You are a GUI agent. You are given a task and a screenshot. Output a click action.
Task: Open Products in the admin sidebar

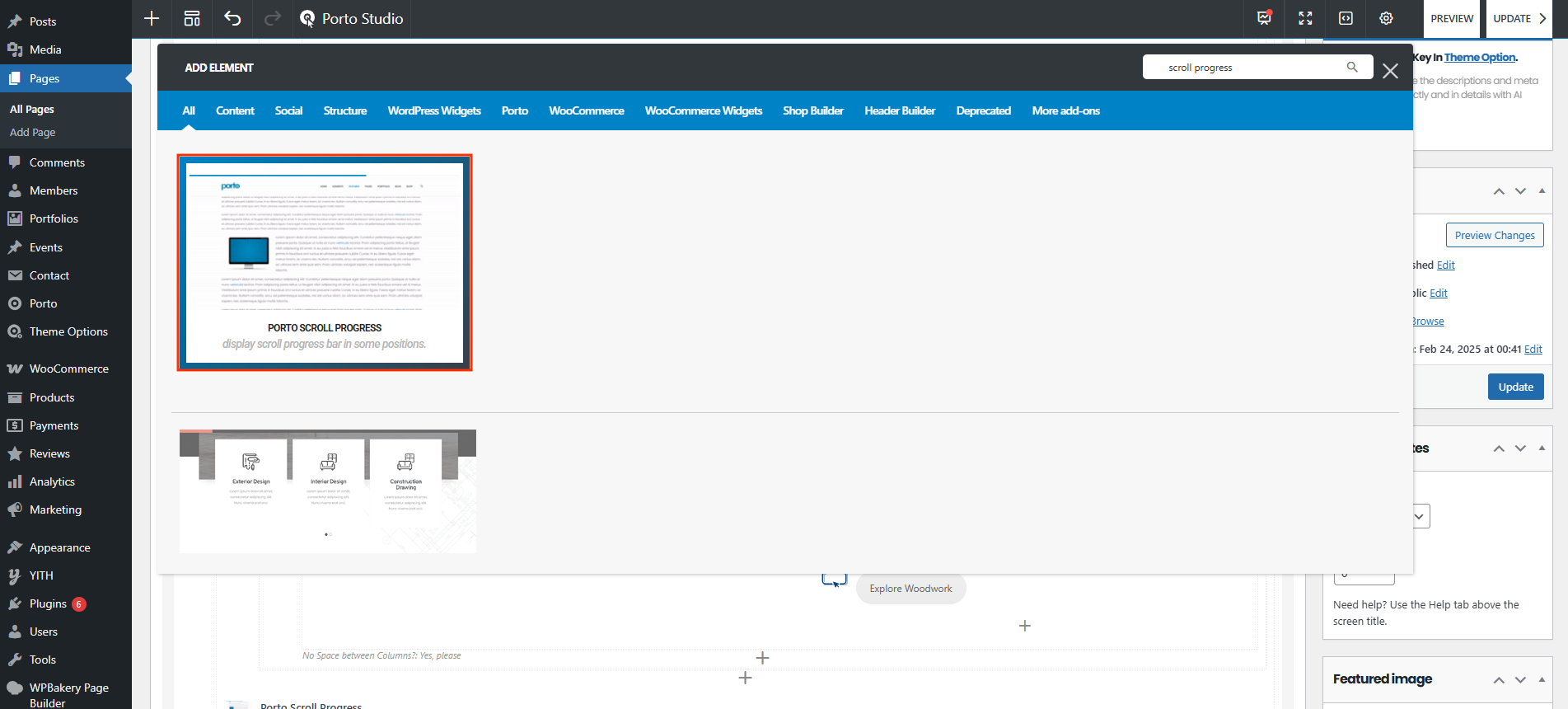[52, 397]
